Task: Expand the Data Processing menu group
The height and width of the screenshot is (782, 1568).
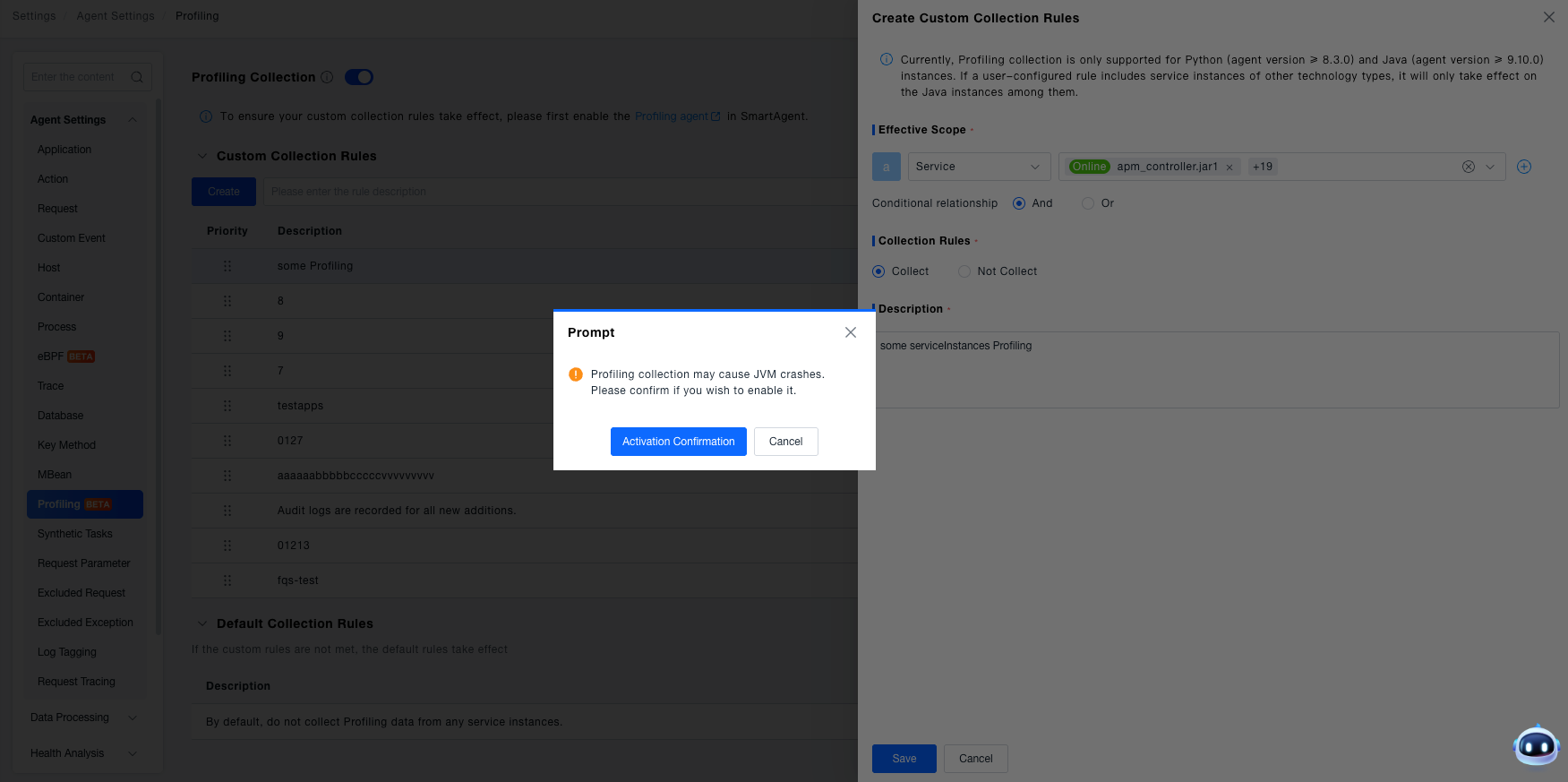Action: click(83, 718)
